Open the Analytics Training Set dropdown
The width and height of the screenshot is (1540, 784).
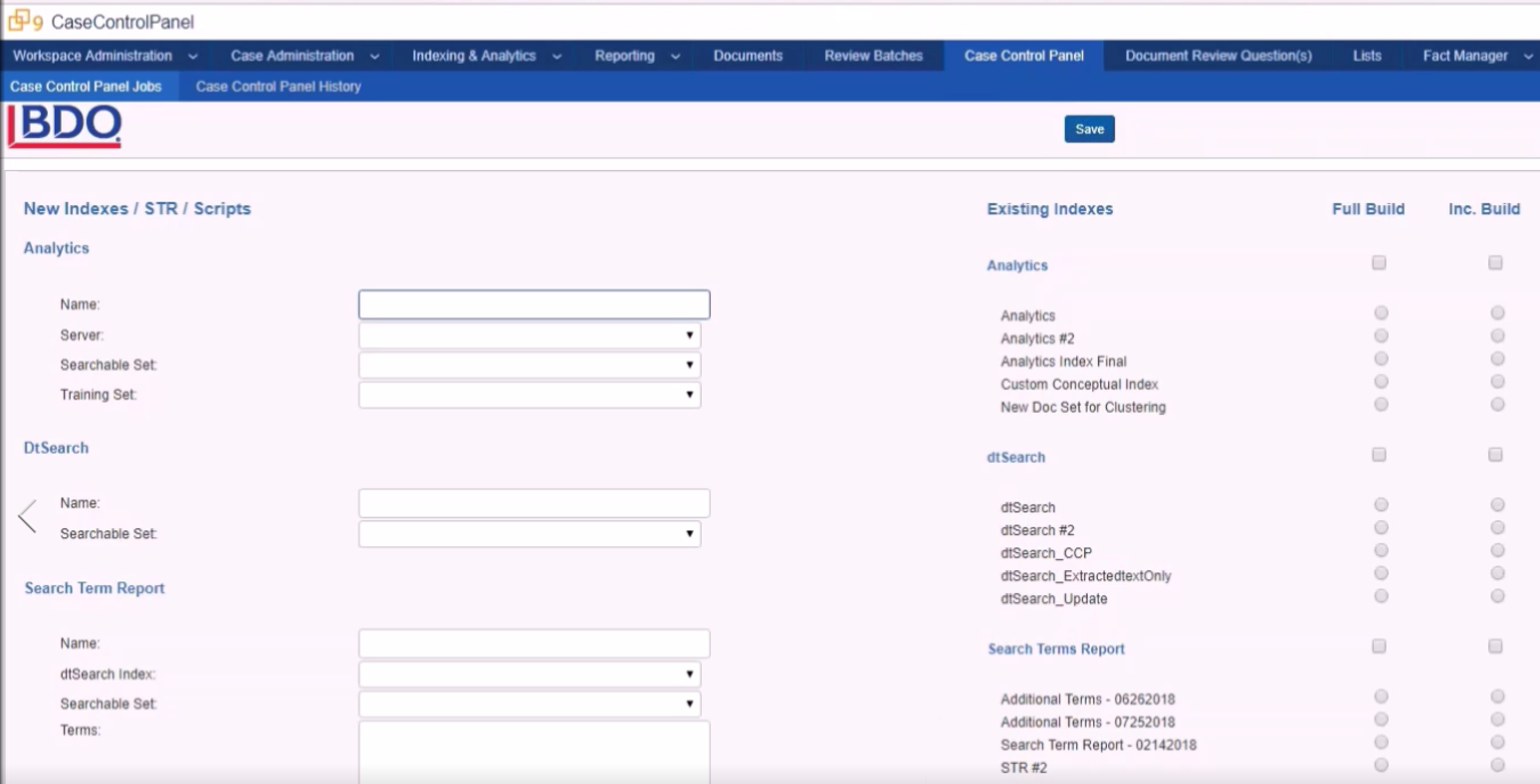point(530,395)
